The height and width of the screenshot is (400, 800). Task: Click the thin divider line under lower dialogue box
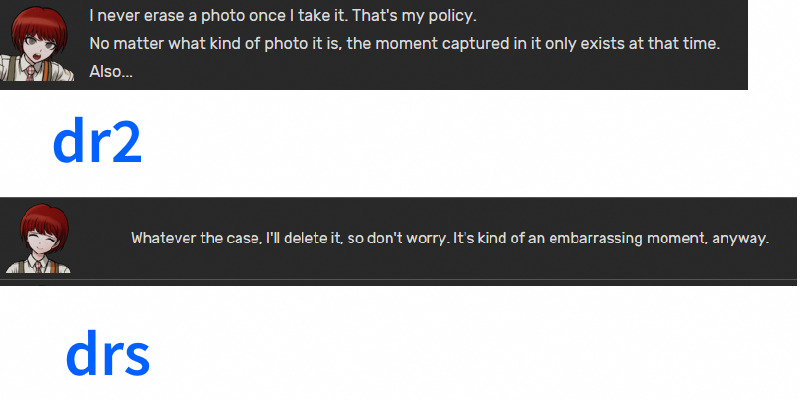click(x=398, y=279)
